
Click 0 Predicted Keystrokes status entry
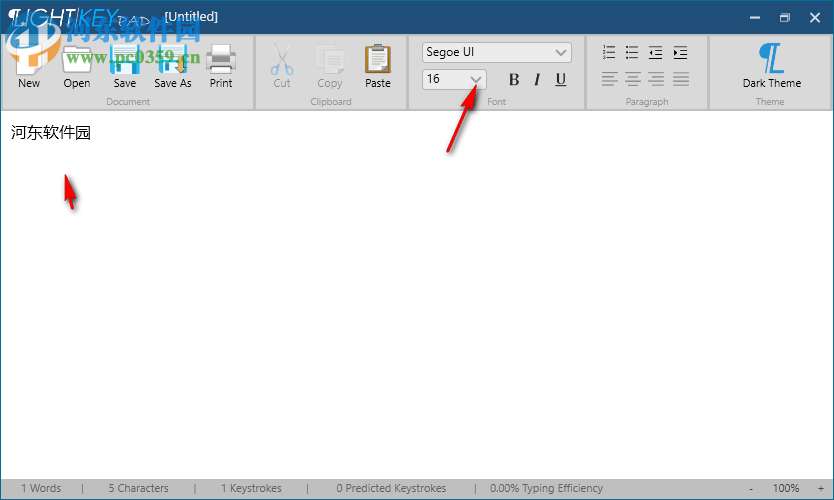(391, 488)
